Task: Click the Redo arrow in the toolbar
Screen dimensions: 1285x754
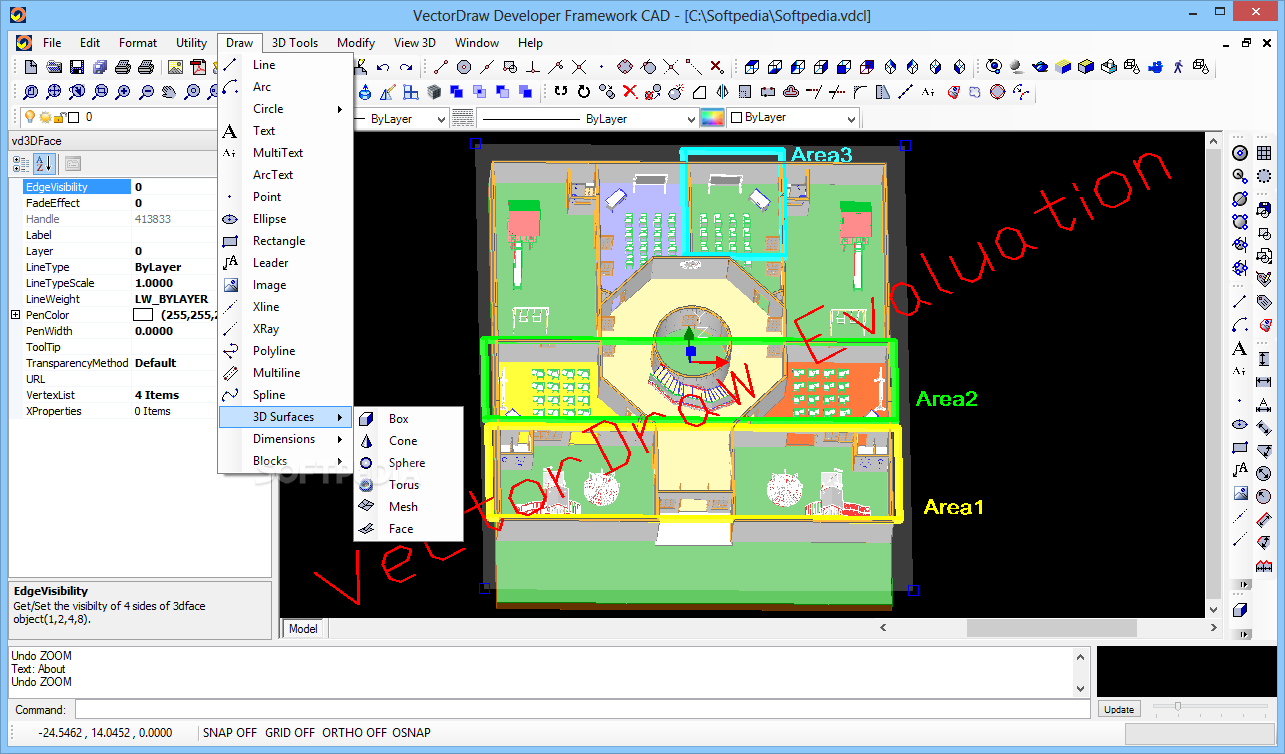Action: pos(406,67)
